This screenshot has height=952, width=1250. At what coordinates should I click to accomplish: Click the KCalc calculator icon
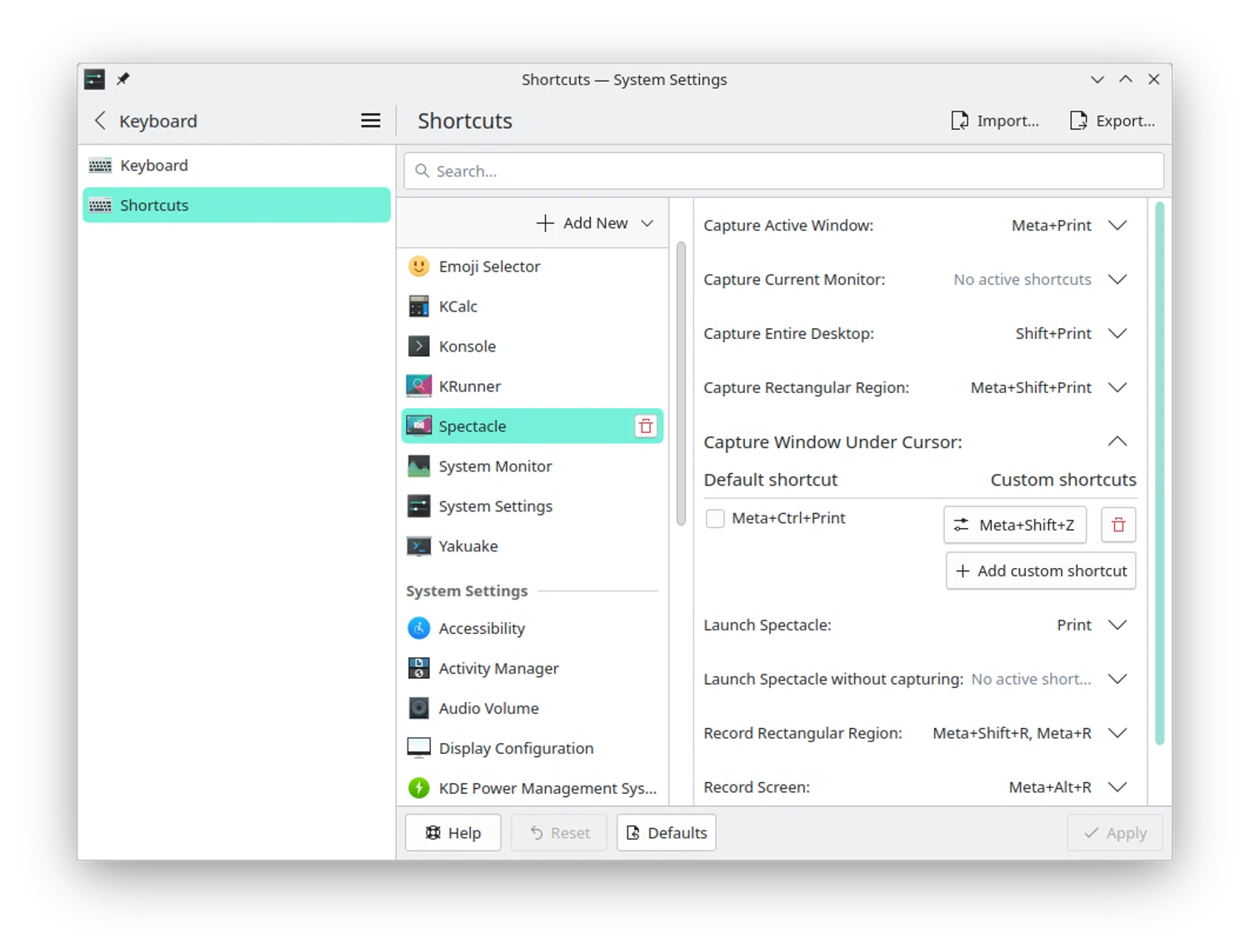coord(418,307)
